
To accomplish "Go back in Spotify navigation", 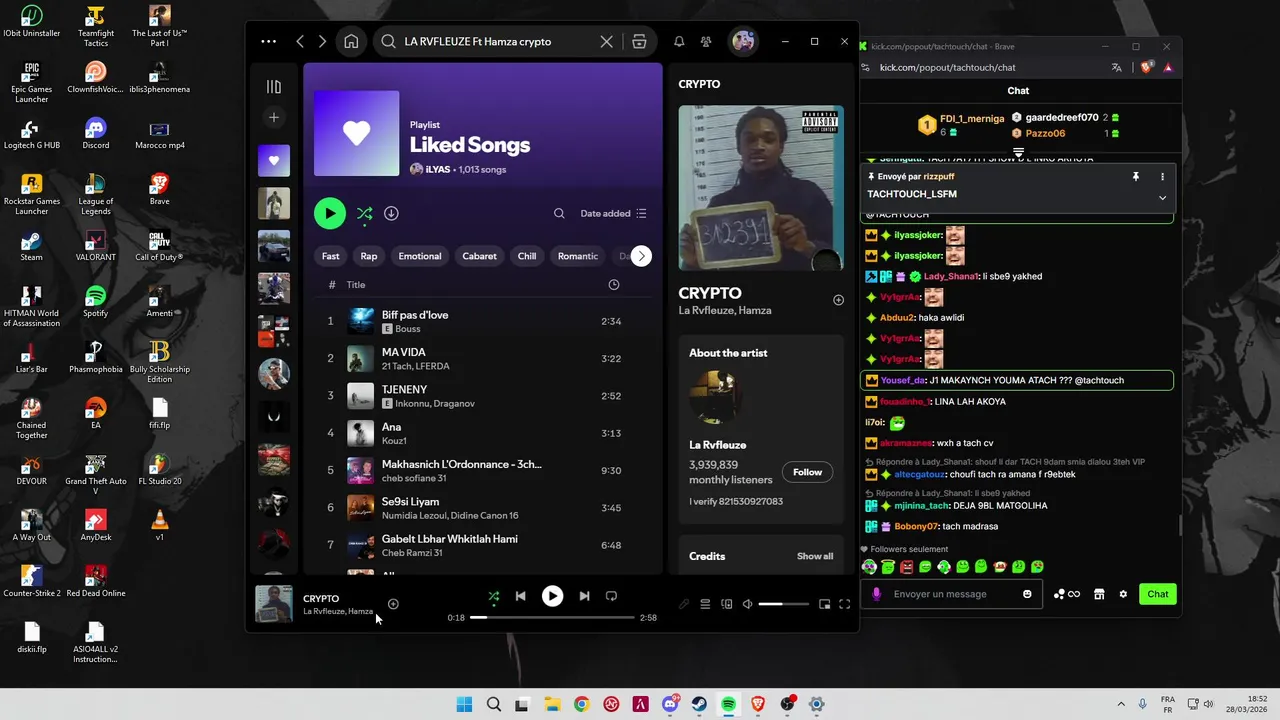I will (300, 42).
